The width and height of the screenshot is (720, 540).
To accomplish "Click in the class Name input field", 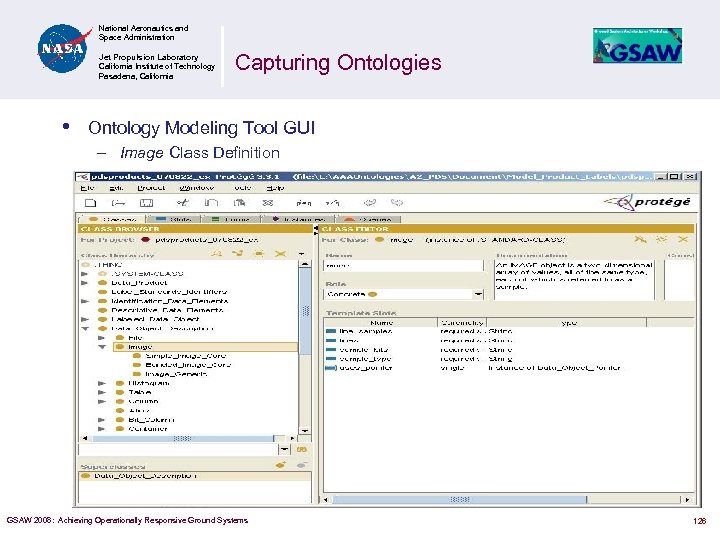I will click(404, 265).
